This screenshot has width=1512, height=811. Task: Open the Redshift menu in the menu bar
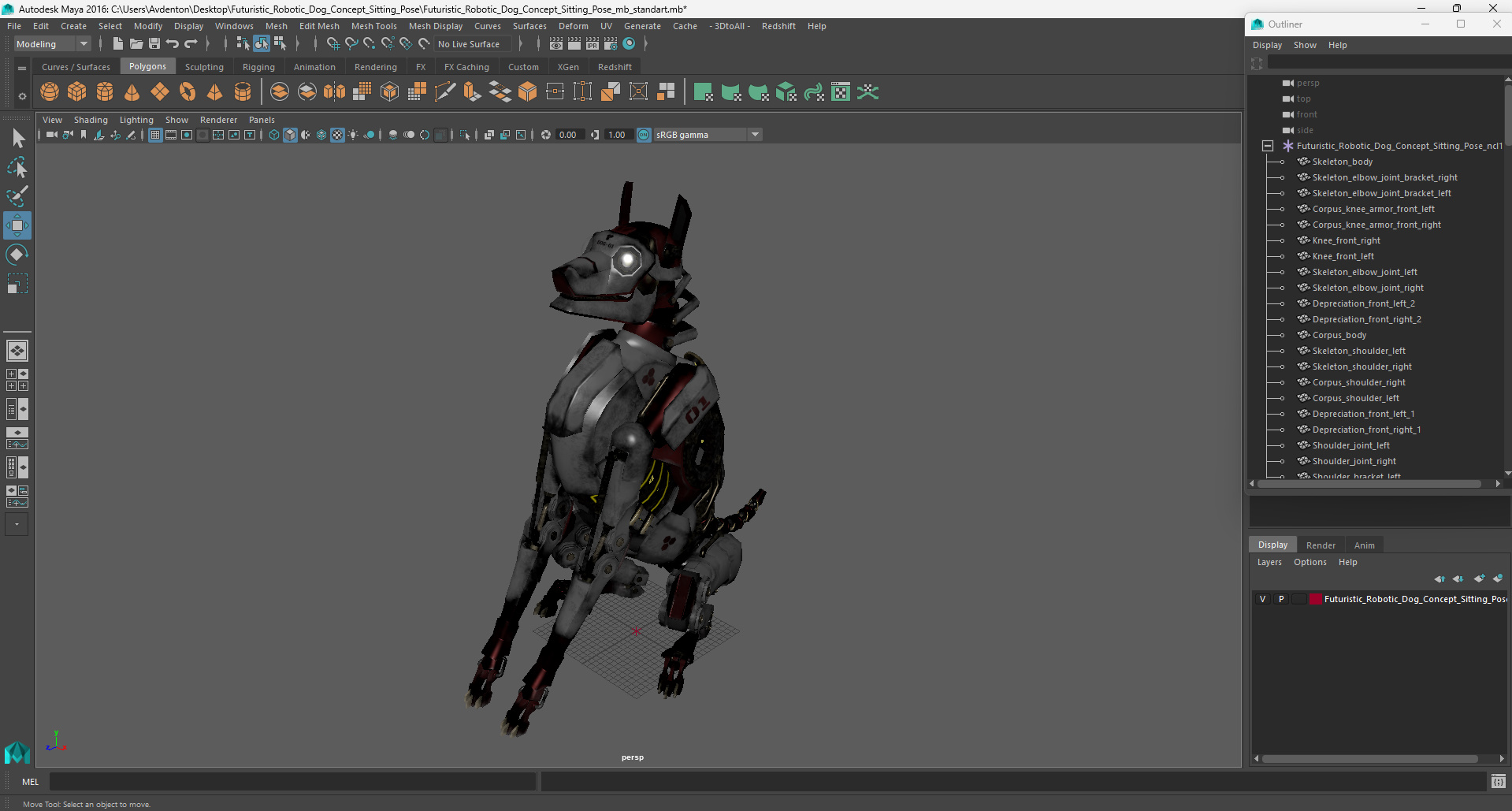tap(778, 26)
